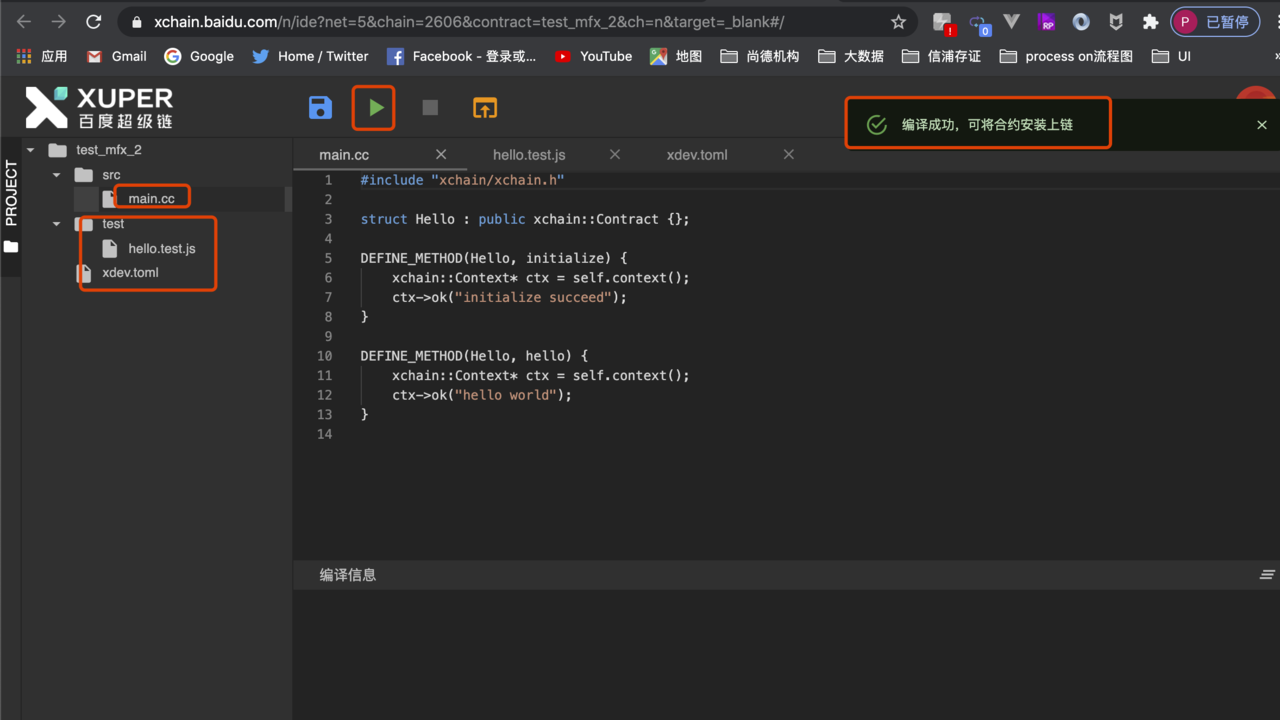Viewport: 1280px width, 720px height.
Task: Collapse the test folder
Action: point(57,224)
